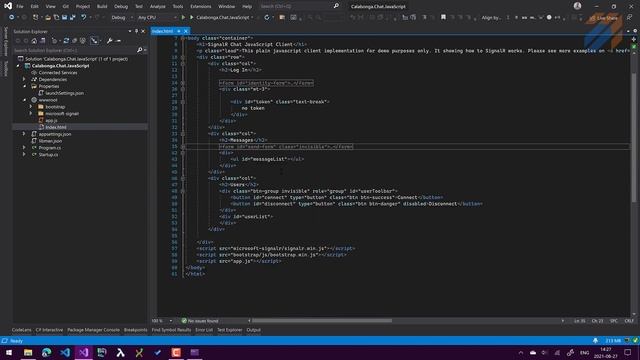Select appsettings.json in Solution Explorer
Screen dimensions: 640x360
55,134
